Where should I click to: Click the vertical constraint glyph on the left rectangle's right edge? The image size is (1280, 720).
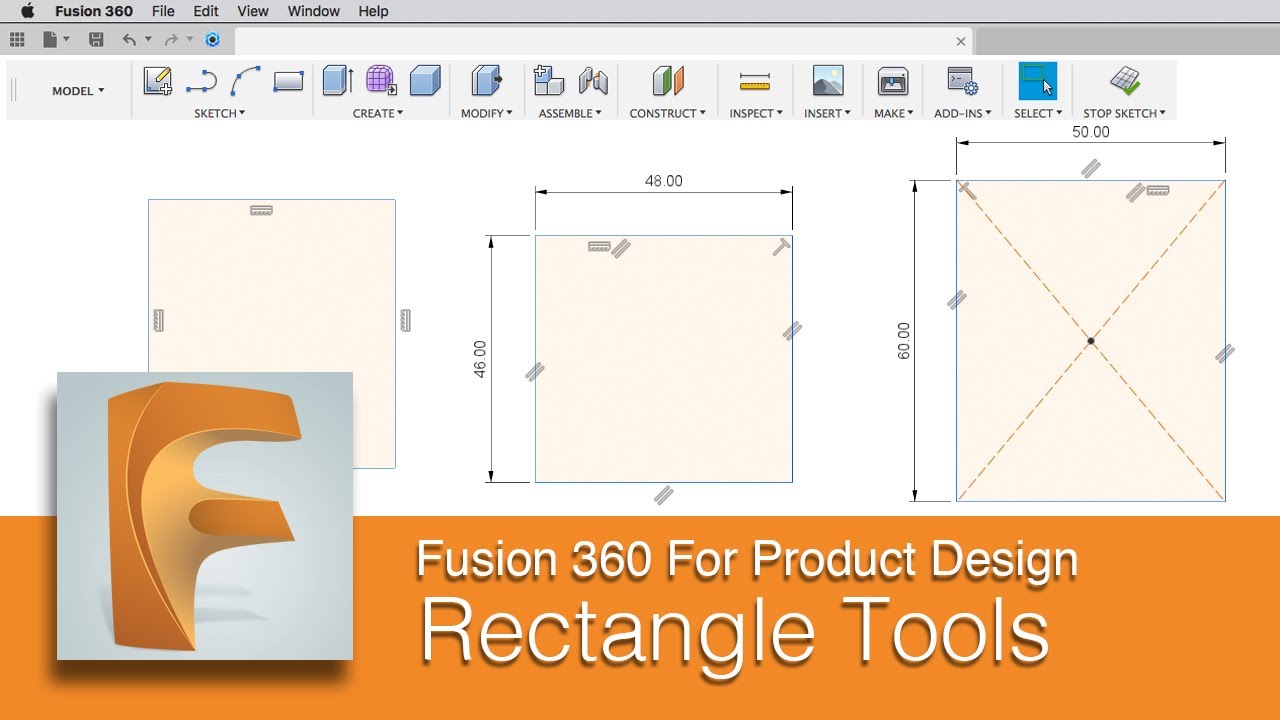pyautogui.click(x=405, y=320)
